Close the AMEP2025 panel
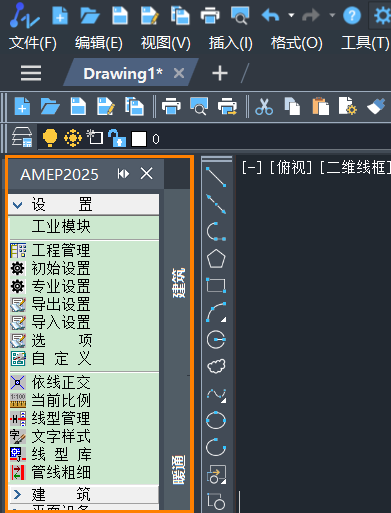Image resolution: width=391 pixels, height=513 pixels. coord(147,174)
